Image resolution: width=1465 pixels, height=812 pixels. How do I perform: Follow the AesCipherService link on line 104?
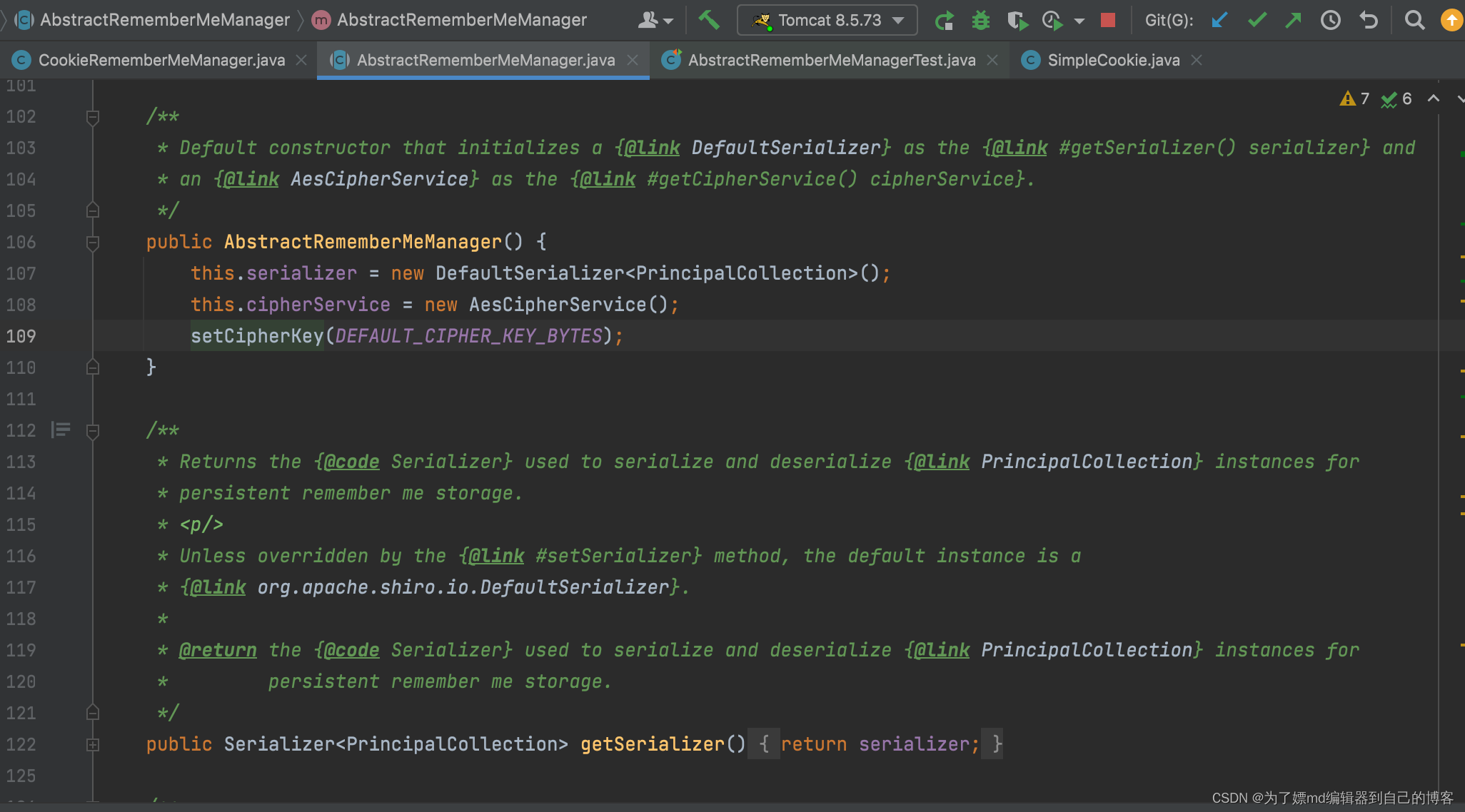[381, 179]
